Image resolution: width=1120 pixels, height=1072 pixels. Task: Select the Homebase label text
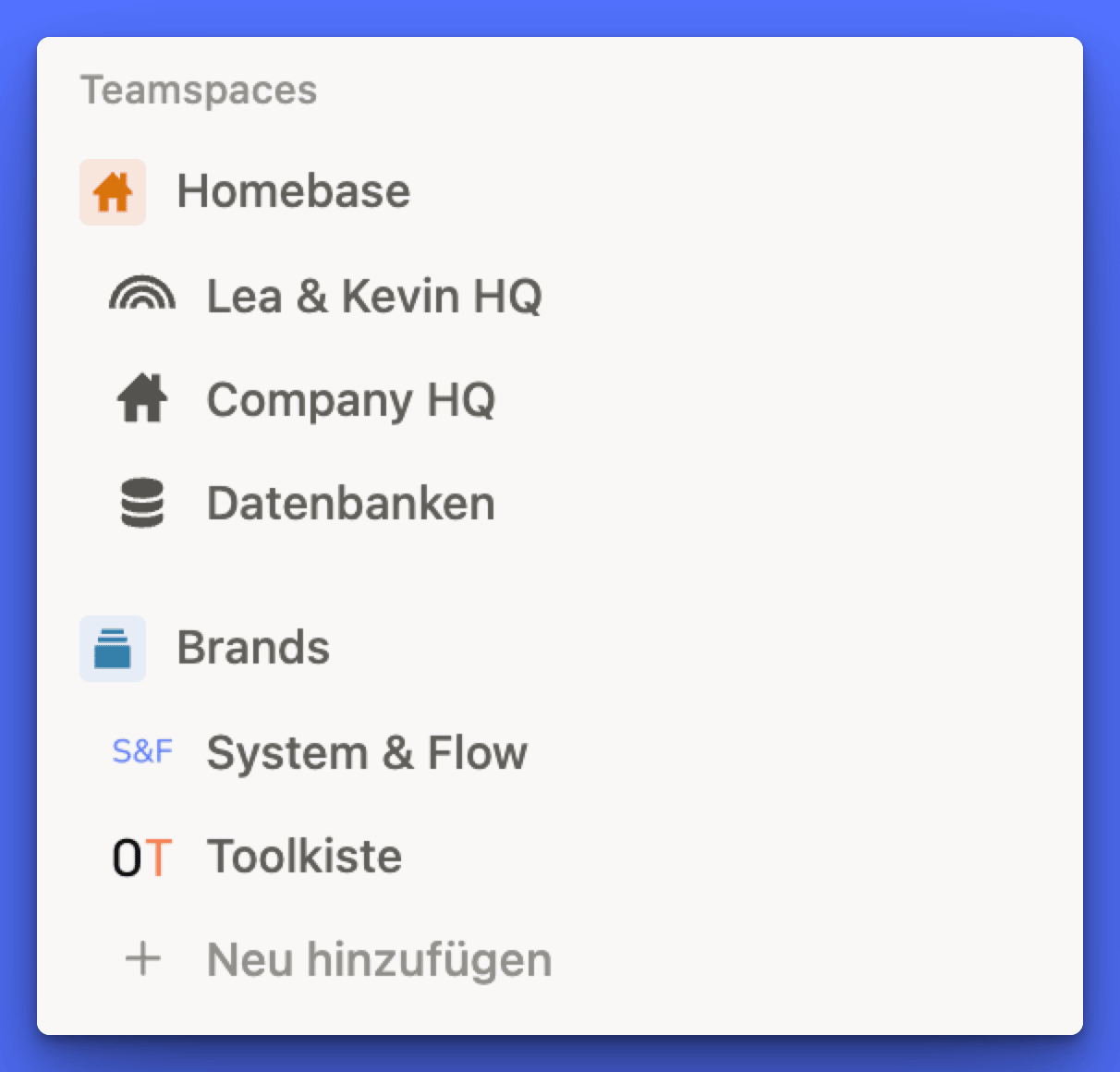click(x=294, y=192)
